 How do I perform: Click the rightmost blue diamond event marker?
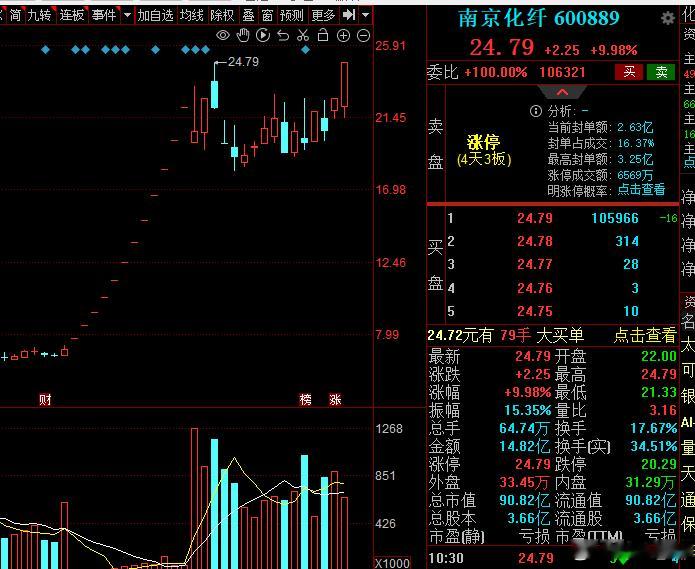(x=305, y=50)
